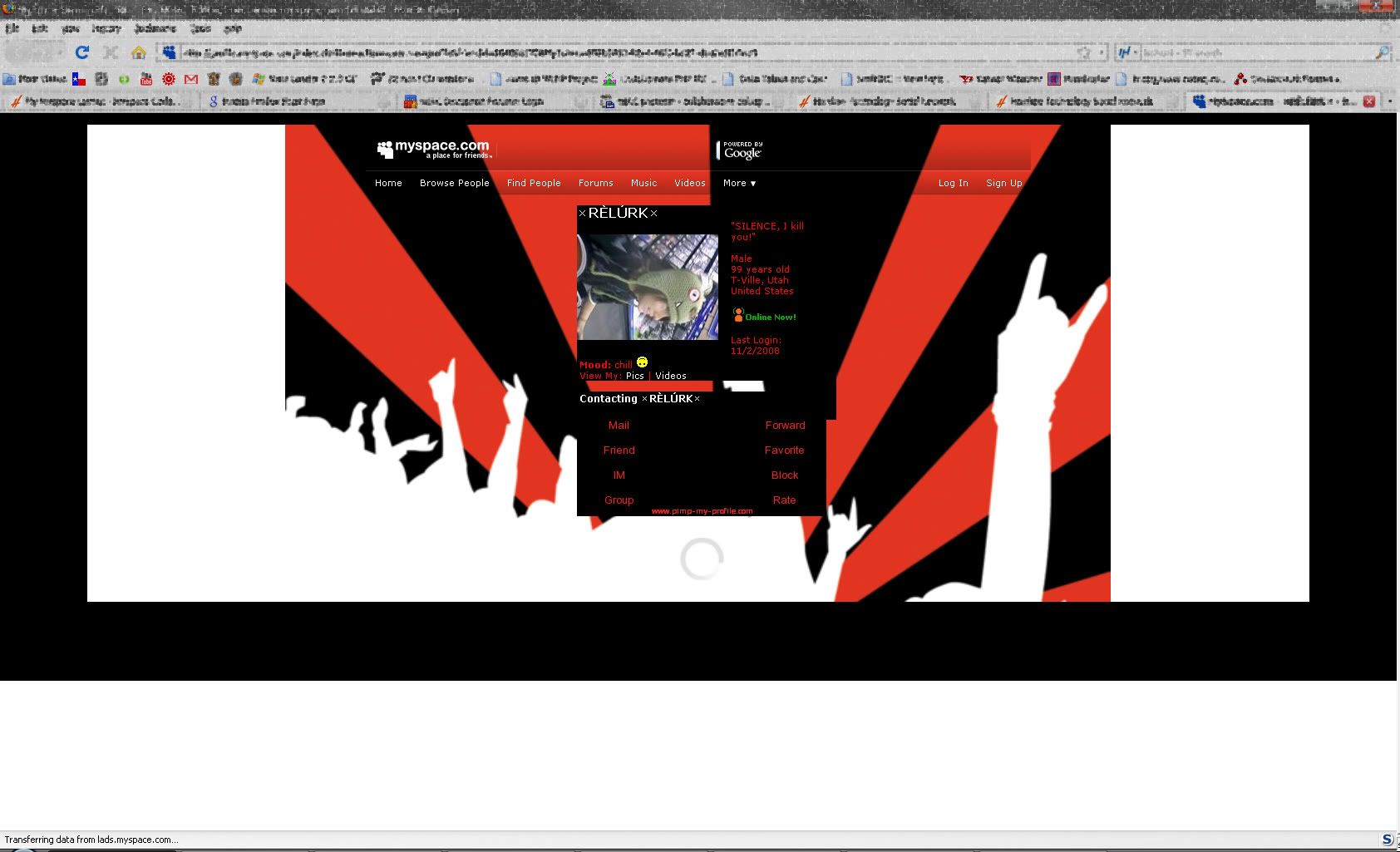Open the File menu
Screen dimensions: 1400x852
pos(12,28)
